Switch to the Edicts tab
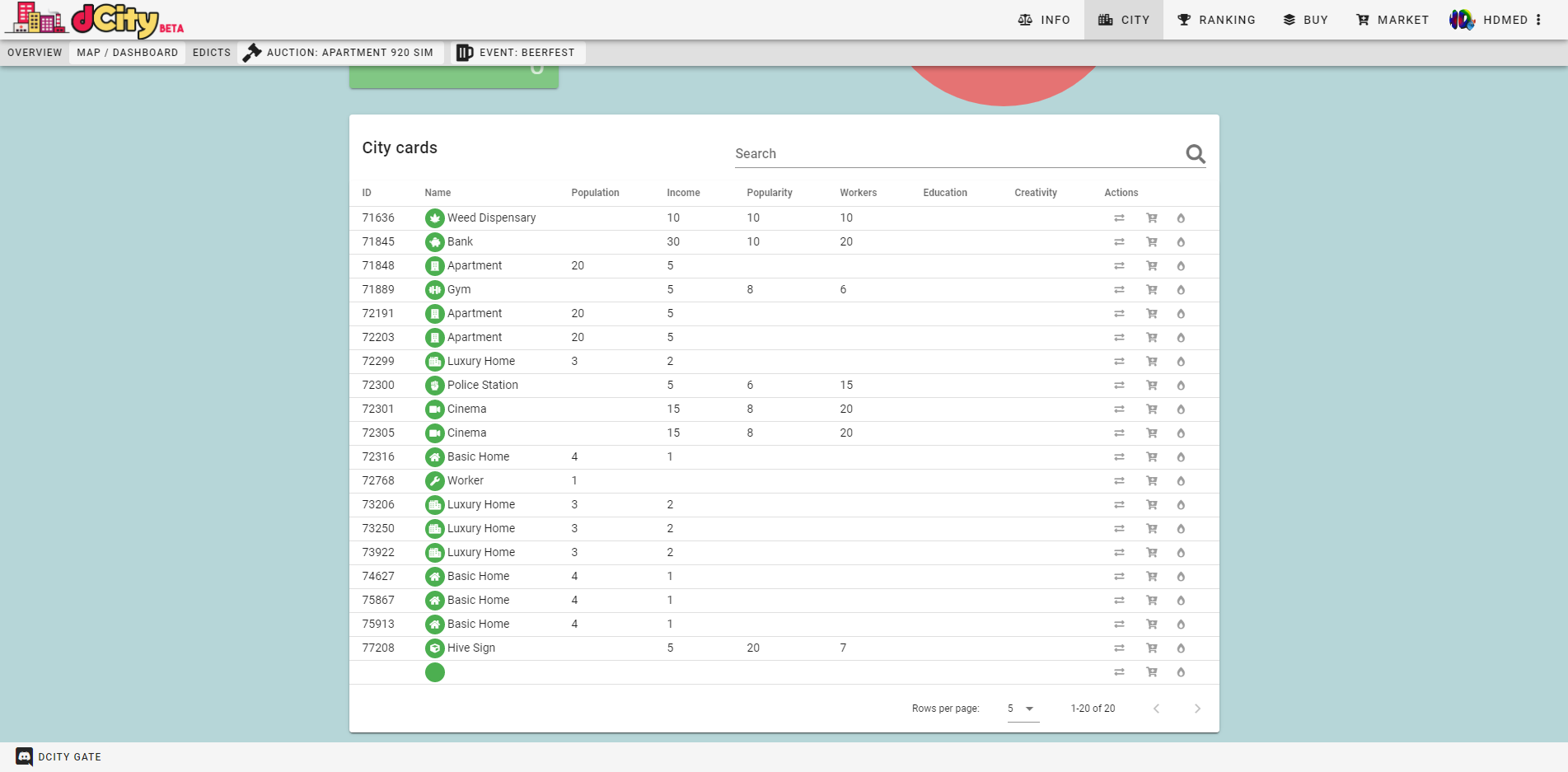This screenshot has height=772, width=1568. point(212,53)
